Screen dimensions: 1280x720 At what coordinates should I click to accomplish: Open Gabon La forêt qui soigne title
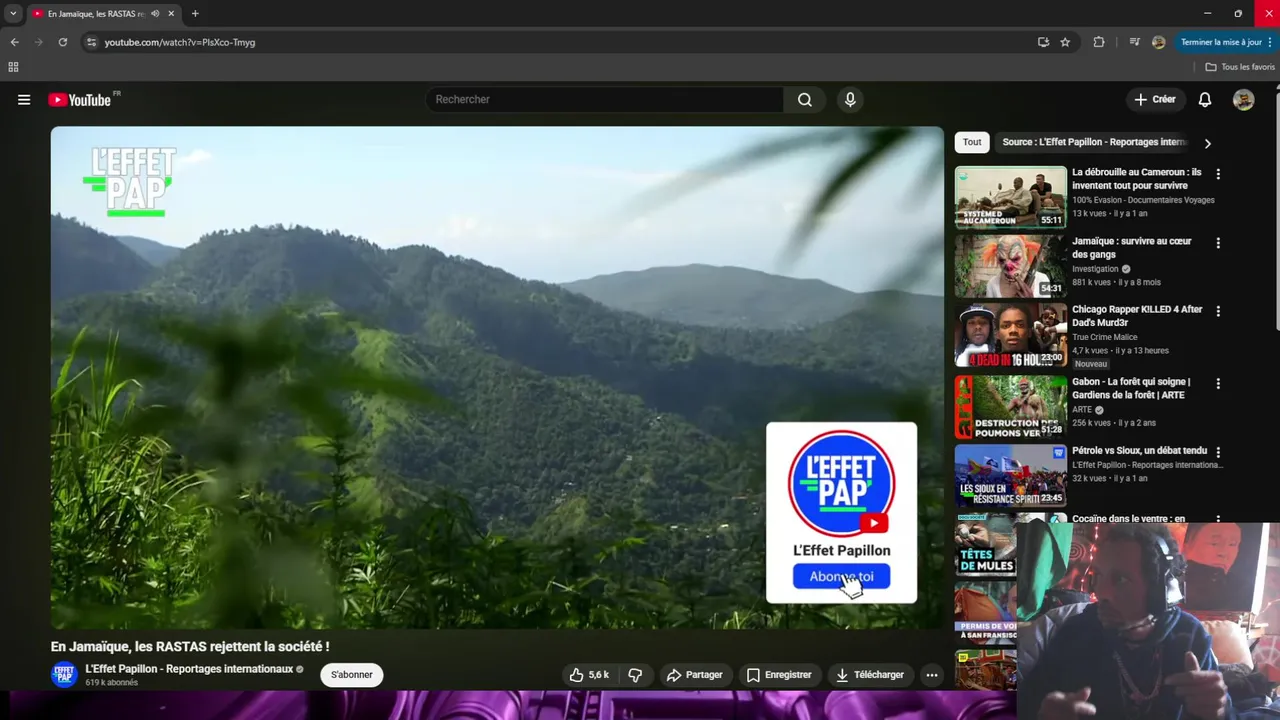pyautogui.click(x=1131, y=388)
